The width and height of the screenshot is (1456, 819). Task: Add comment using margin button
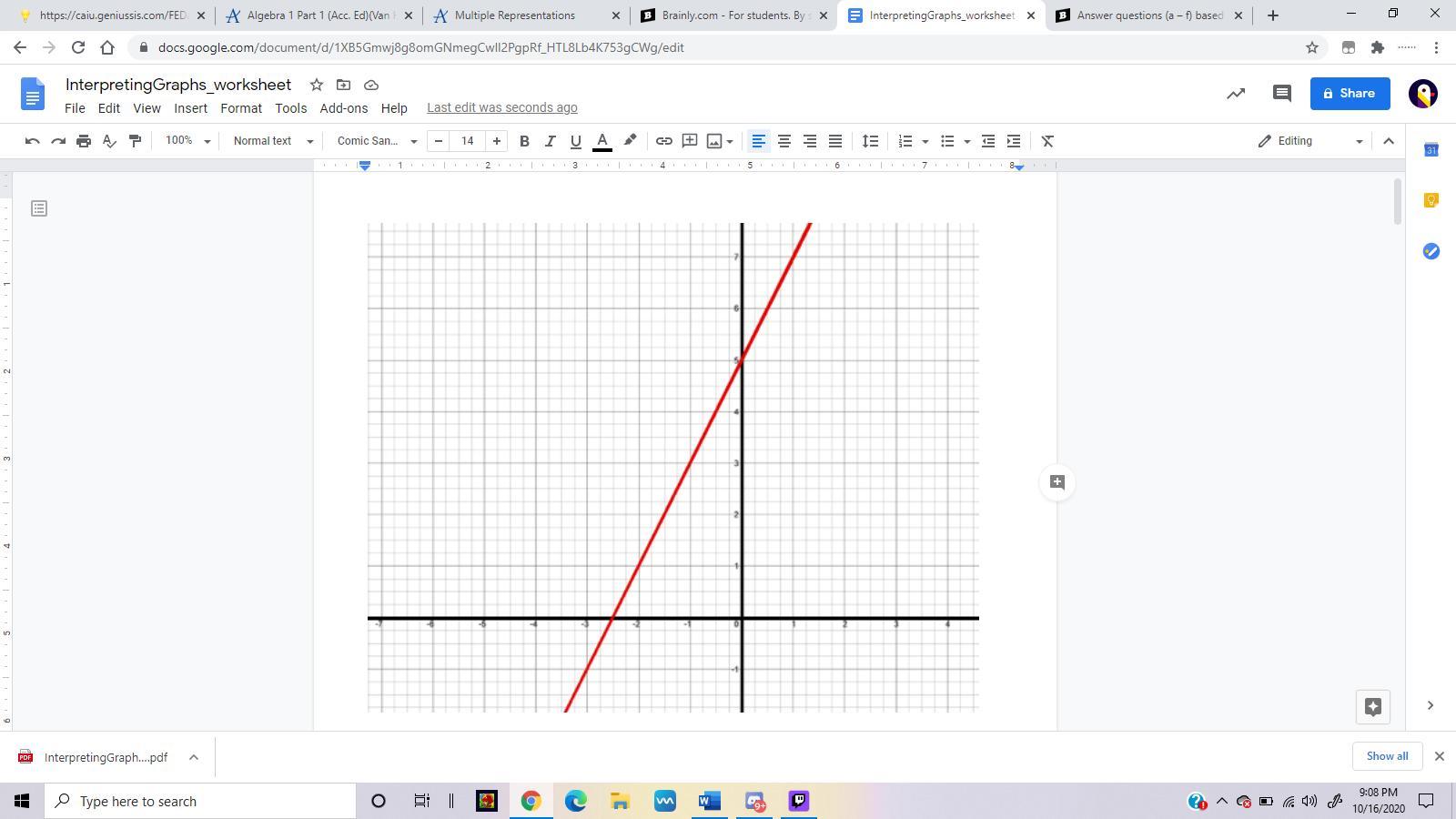[x=1057, y=482]
